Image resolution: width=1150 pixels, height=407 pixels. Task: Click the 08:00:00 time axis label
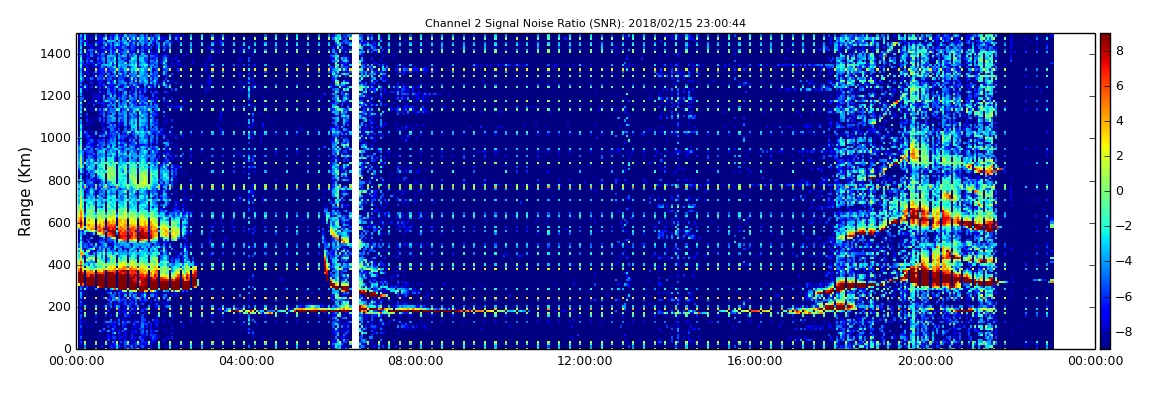click(x=415, y=361)
